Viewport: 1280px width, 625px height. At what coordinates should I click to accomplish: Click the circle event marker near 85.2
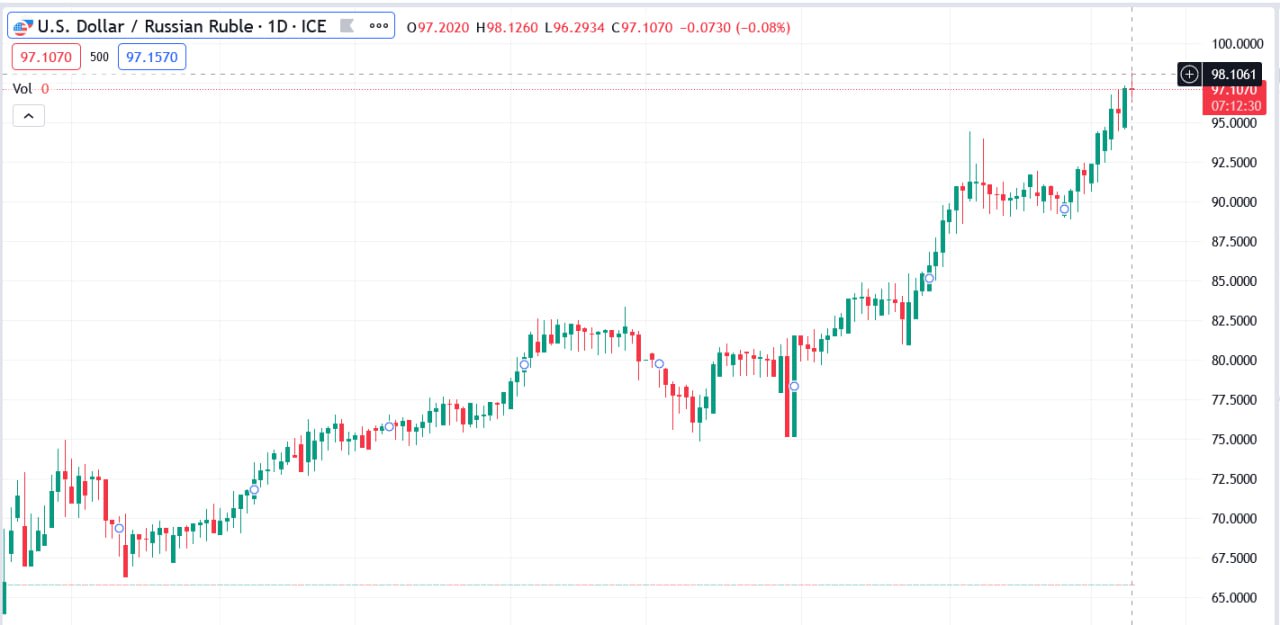point(929,278)
